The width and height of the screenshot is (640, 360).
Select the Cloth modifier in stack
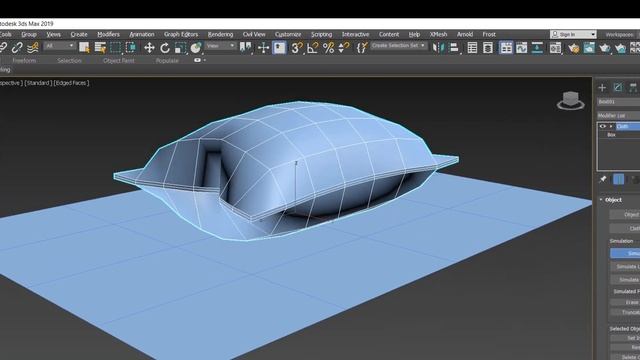click(628, 127)
